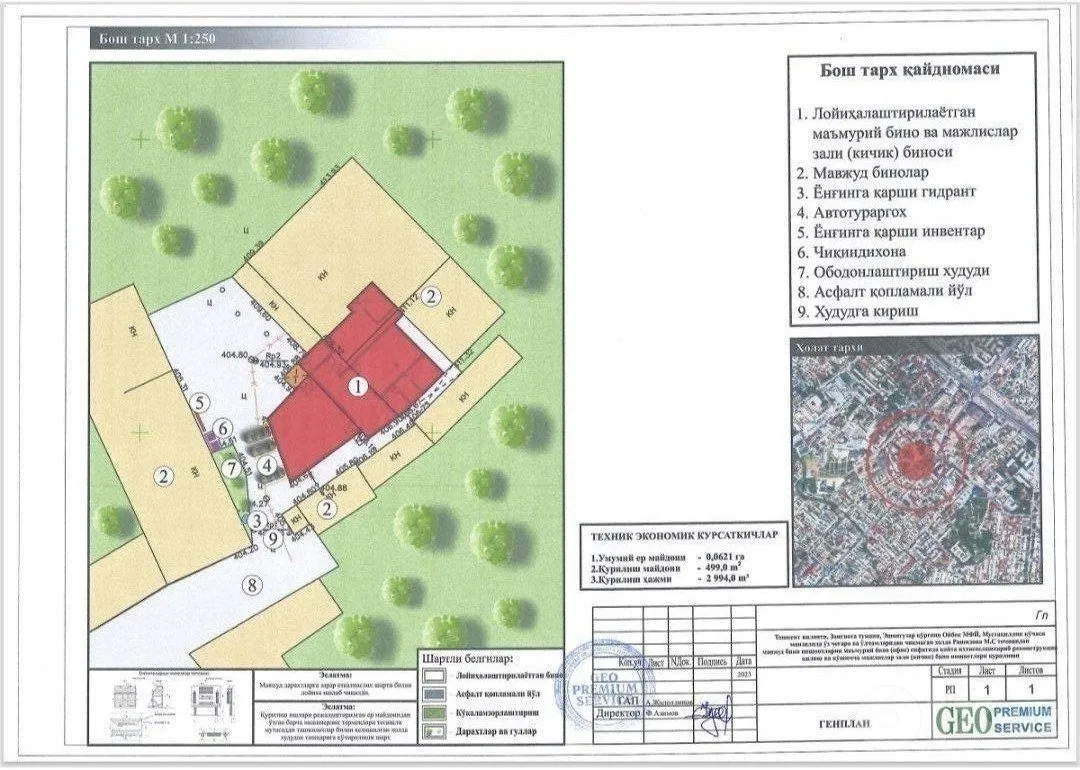Select the "Директор" label in the title block
The width and height of the screenshot is (1080, 770).
[619, 714]
